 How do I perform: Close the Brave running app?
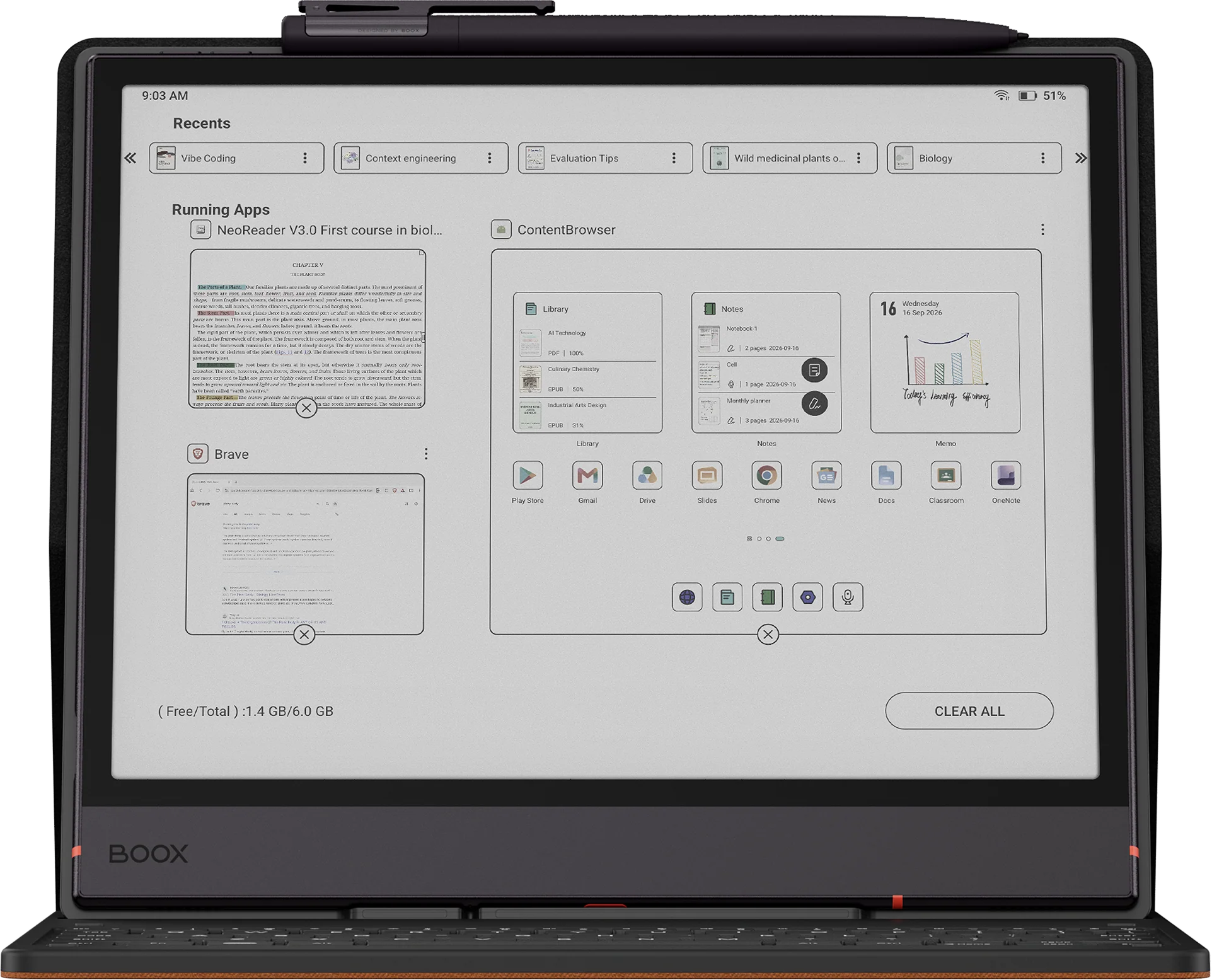tap(304, 635)
